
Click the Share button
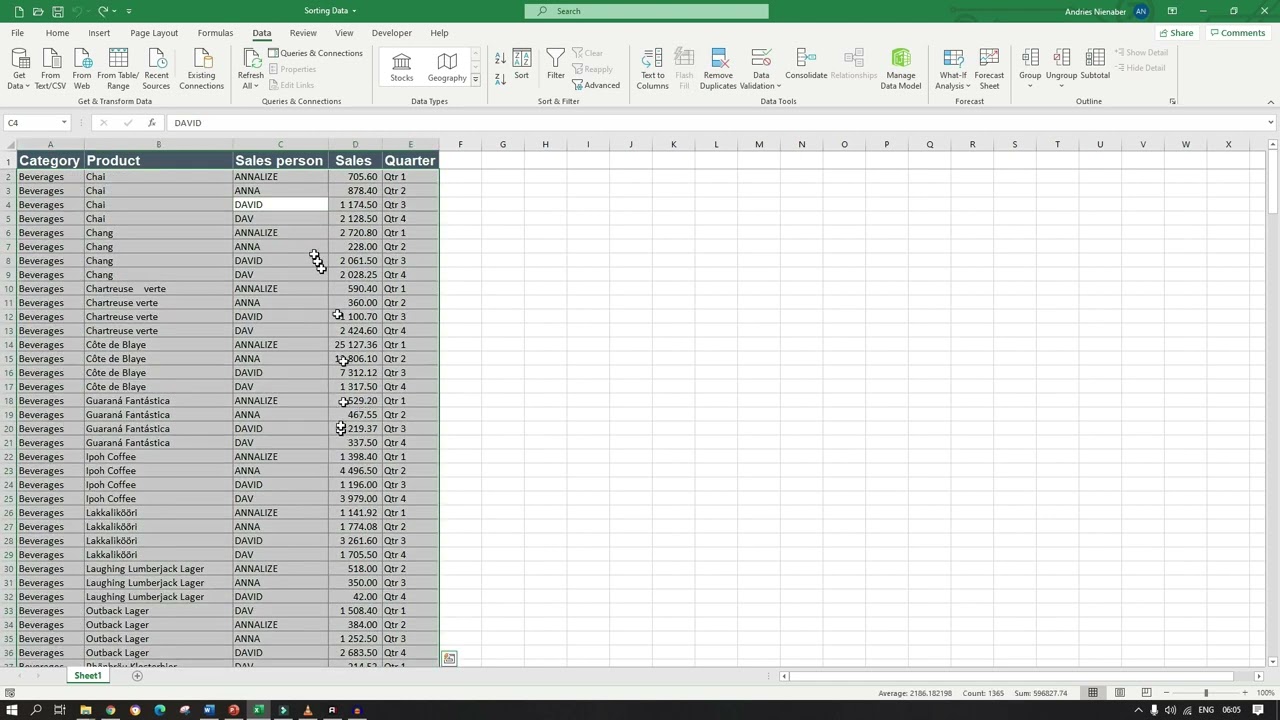[1175, 33]
